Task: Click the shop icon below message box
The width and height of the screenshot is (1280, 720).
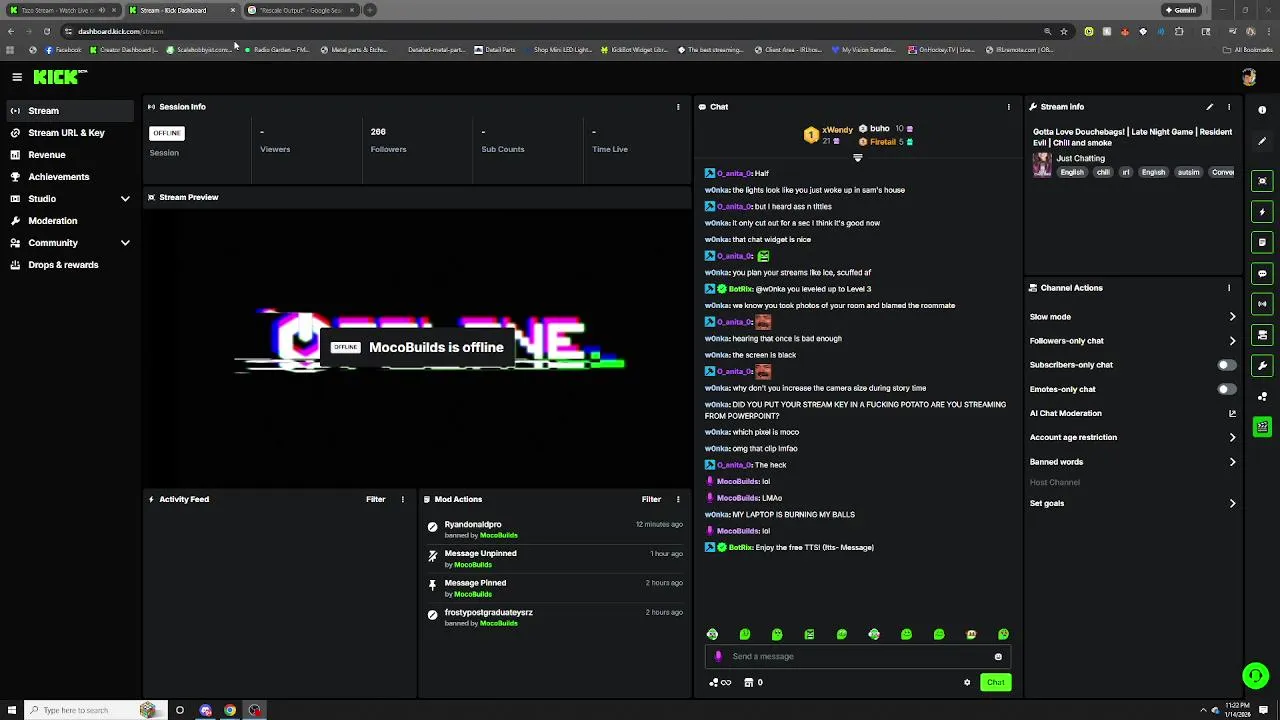Action: [748, 683]
